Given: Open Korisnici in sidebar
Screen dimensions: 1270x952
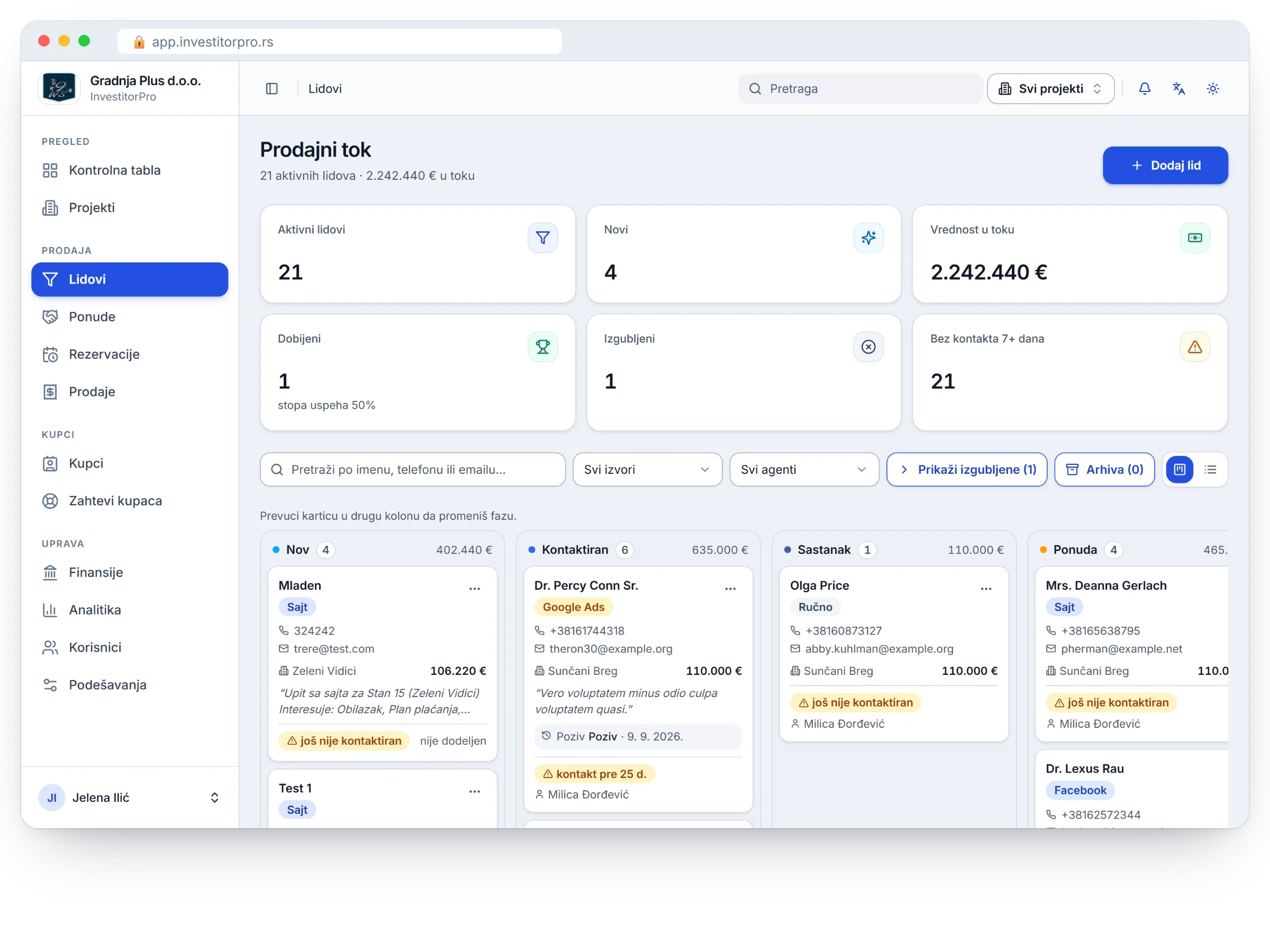Looking at the screenshot, I should 130,647.
